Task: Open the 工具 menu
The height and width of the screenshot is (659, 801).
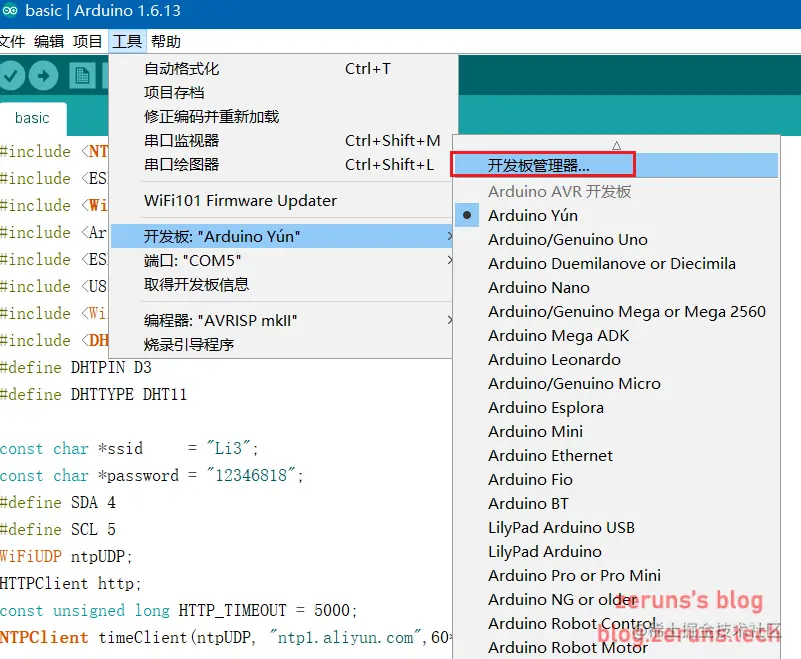Action: [x=127, y=41]
